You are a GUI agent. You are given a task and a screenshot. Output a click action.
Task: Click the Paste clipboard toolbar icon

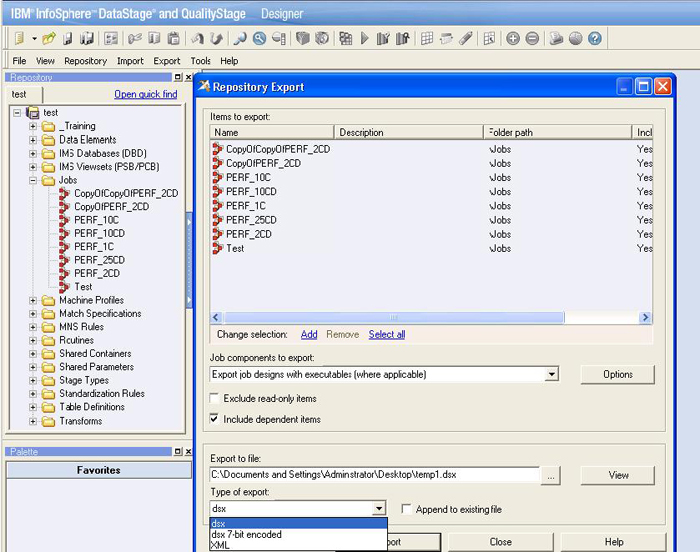click(x=173, y=38)
